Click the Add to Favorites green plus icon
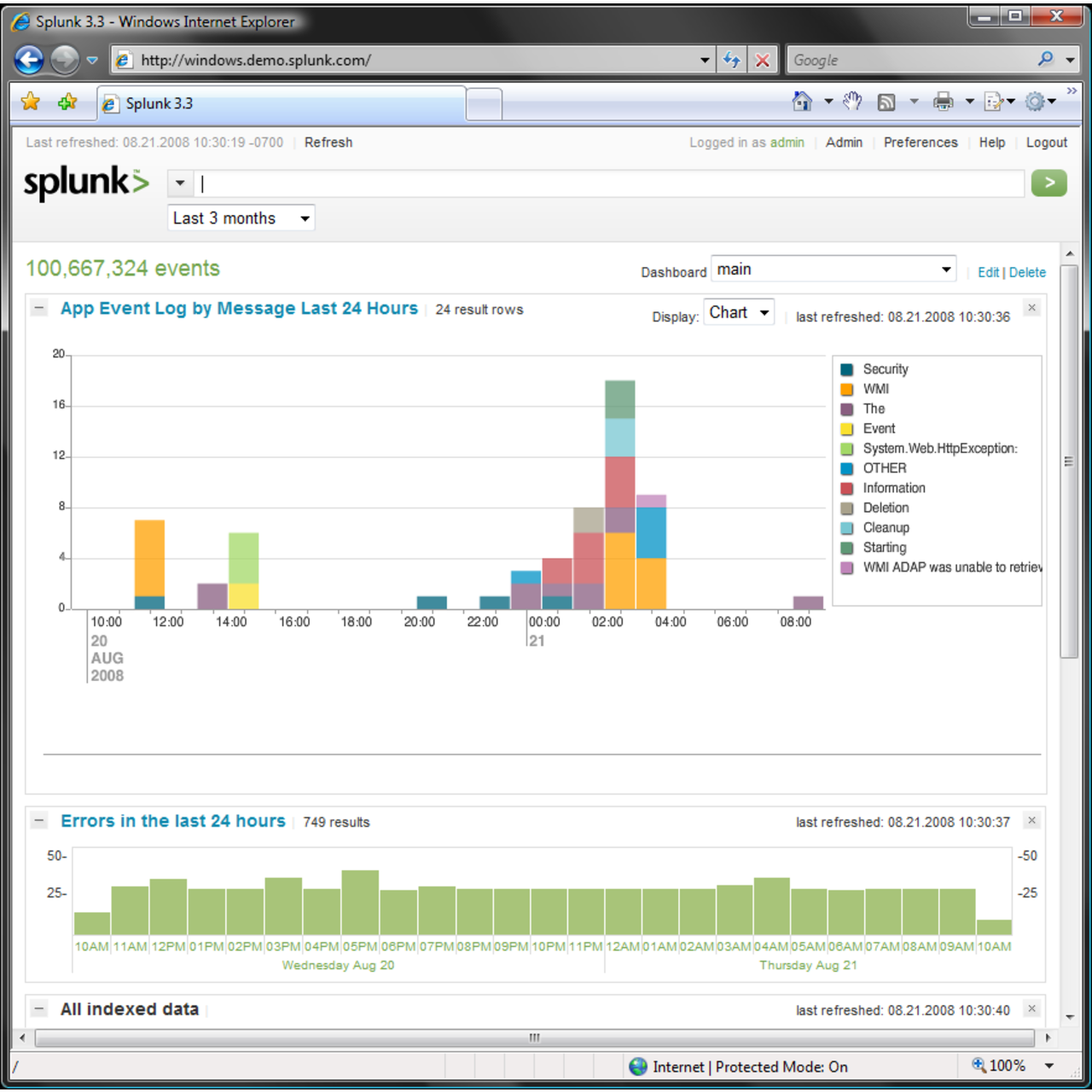The width and height of the screenshot is (1092, 1092). pyautogui.click(x=67, y=102)
